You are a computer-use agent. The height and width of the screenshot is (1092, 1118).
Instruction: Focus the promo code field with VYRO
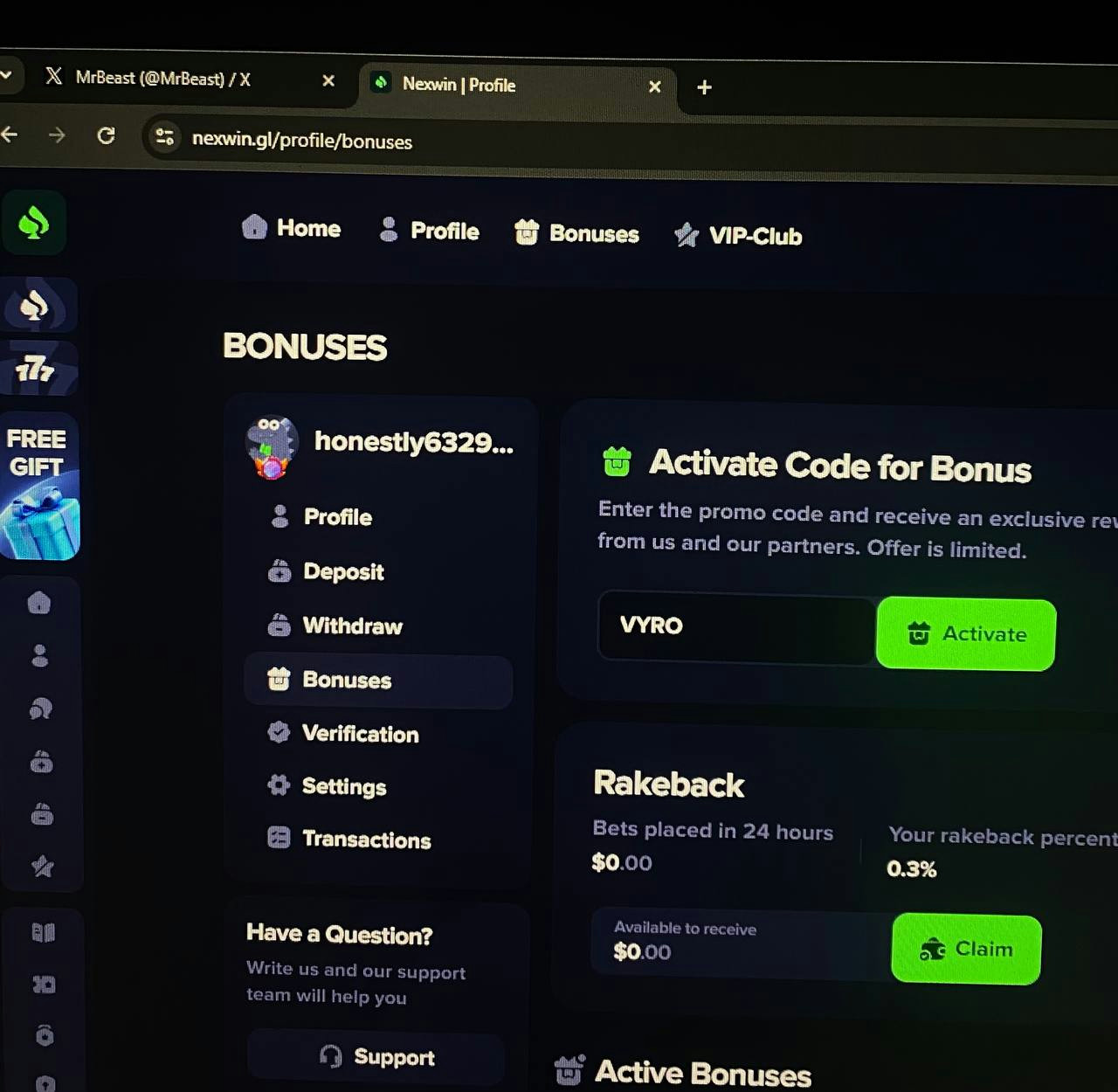[737, 627]
